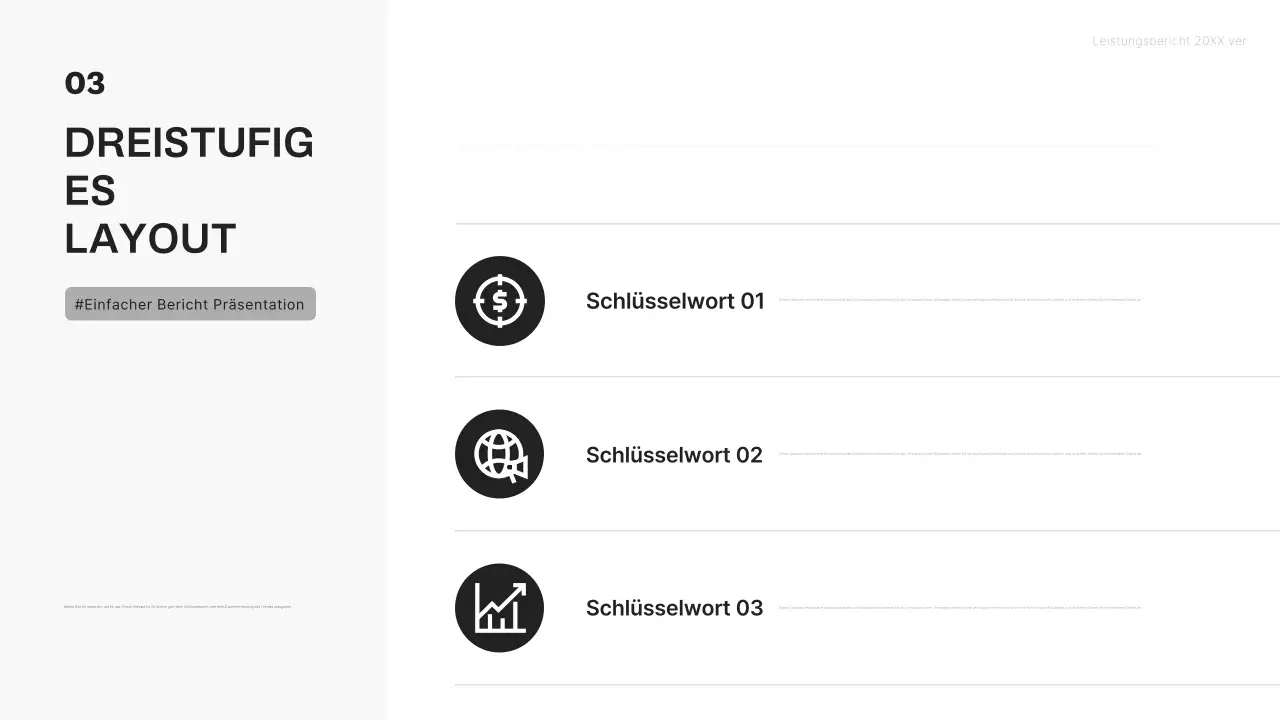This screenshot has height=720, width=1280.
Task: Select the globe with megaphone icon
Action: point(499,454)
